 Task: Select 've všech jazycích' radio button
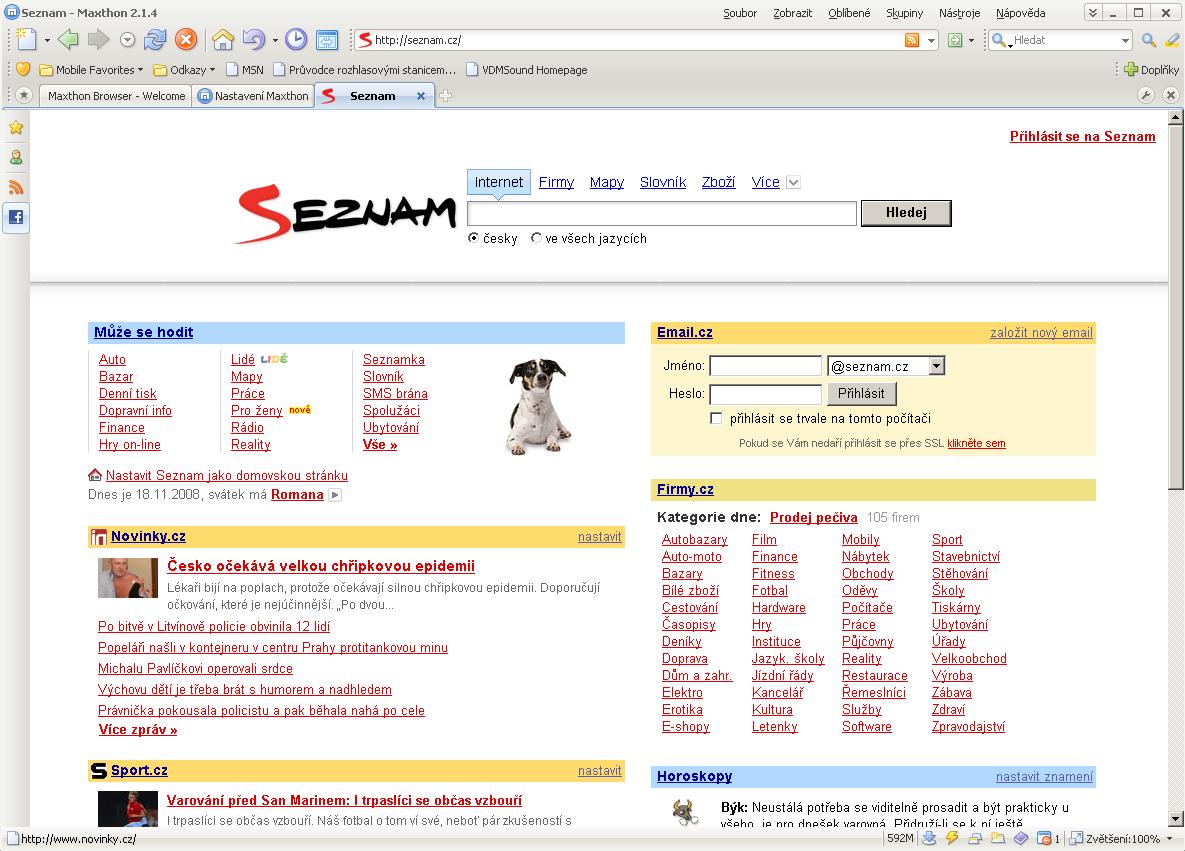tap(537, 238)
